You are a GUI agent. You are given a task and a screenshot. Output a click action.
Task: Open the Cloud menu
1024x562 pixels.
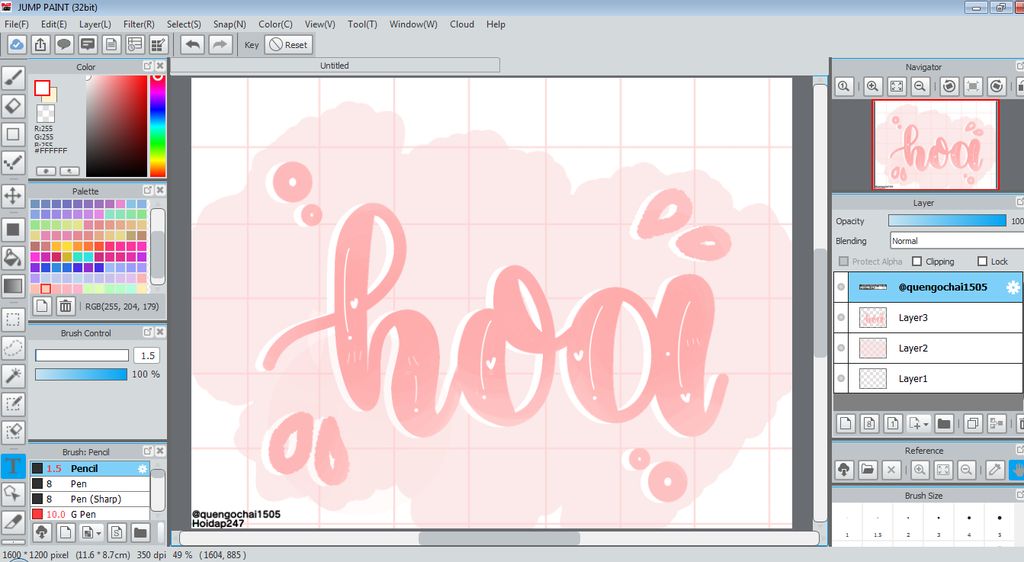point(462,24)
